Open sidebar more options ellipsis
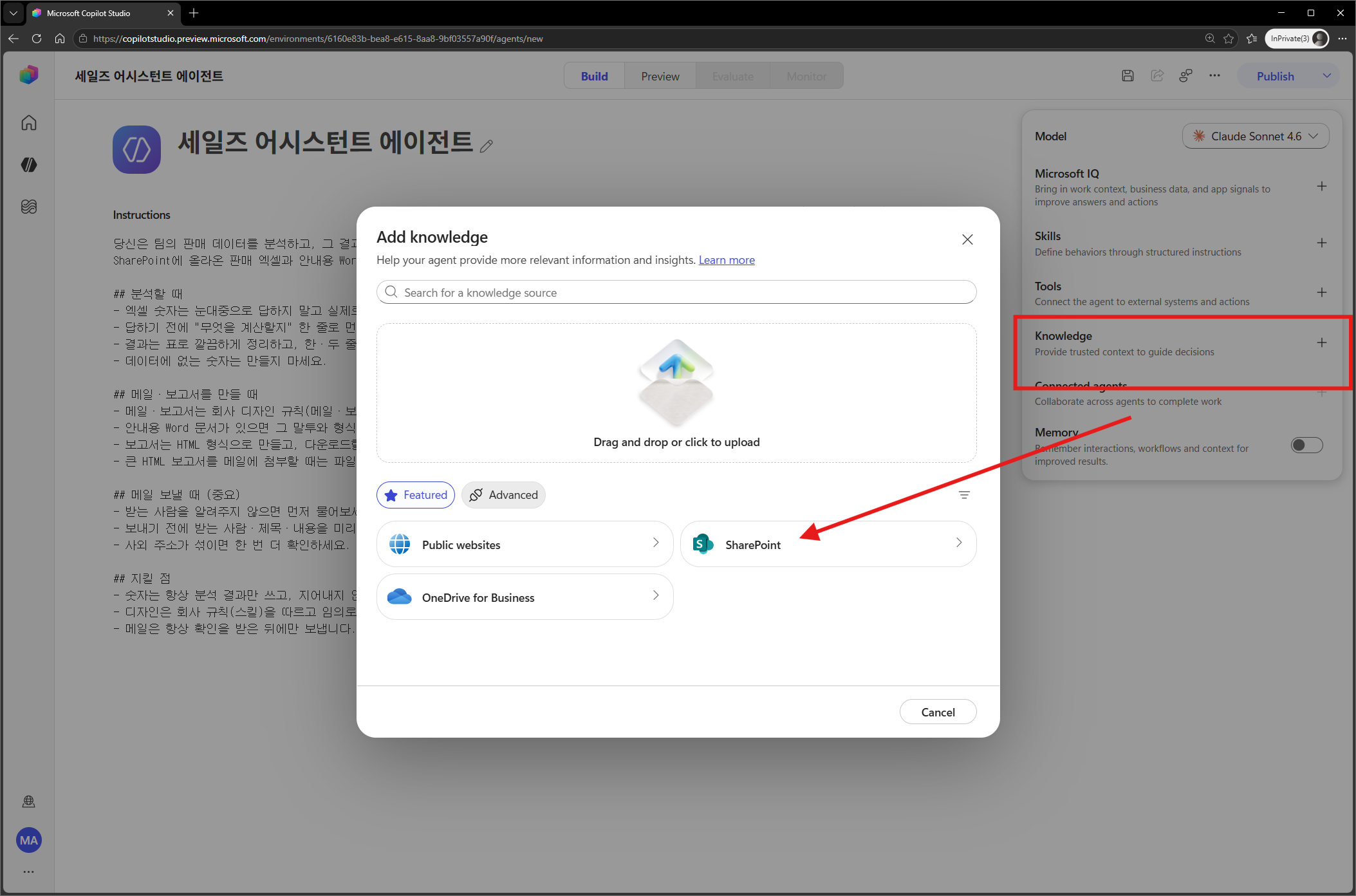This screenshot has height=896, width=1356. (x=28, y=872)
